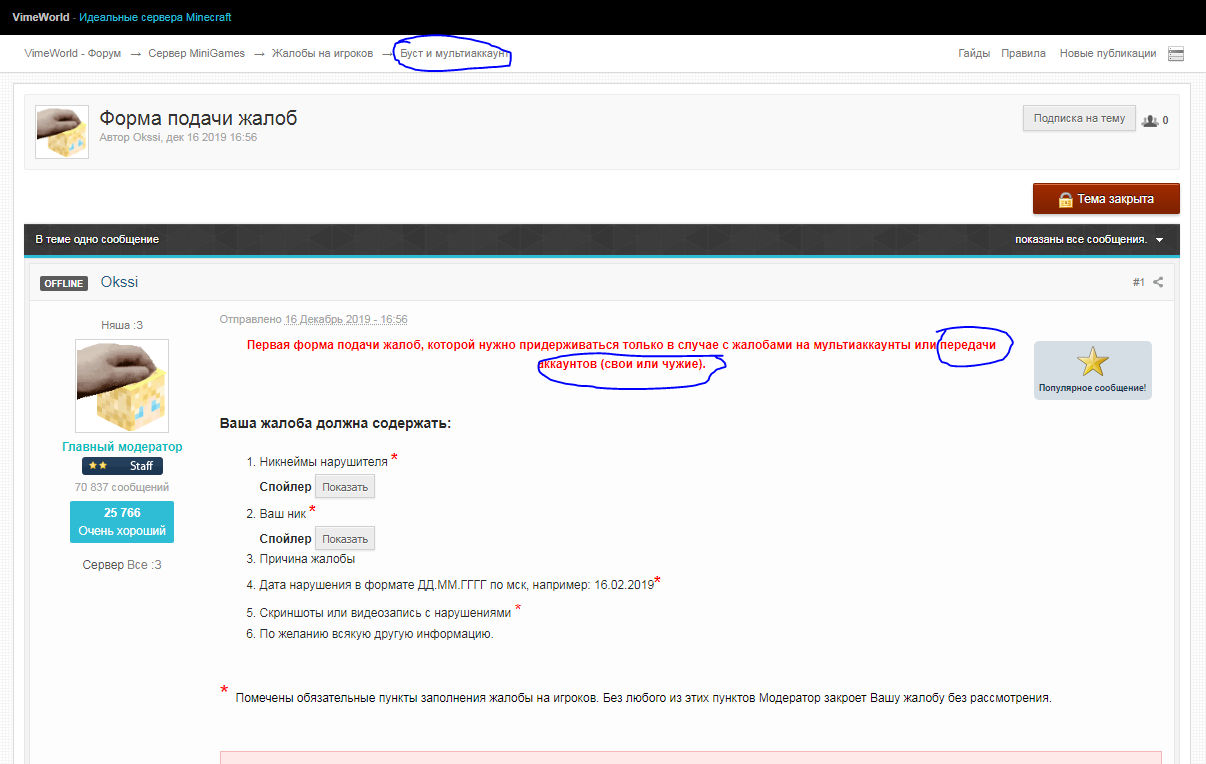Click the topic author avatar in header

coord(62,132)
